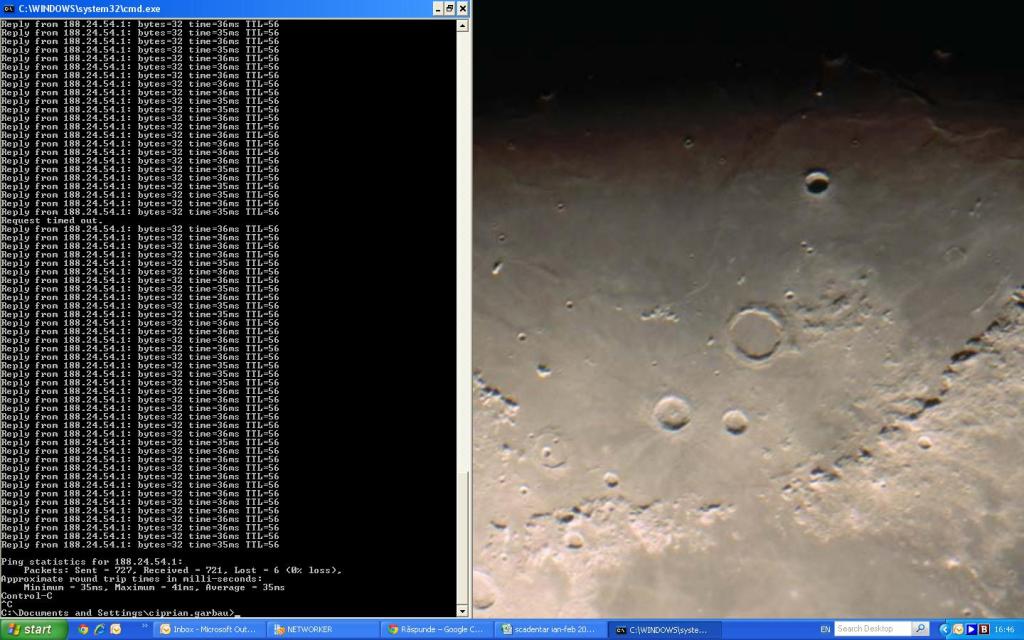Image resolution: width=1024 pixels, height=640 pixels.
Task: Click the cmd scrollbar down arrow
Action: pyautogui.click(x=463, y=610)
